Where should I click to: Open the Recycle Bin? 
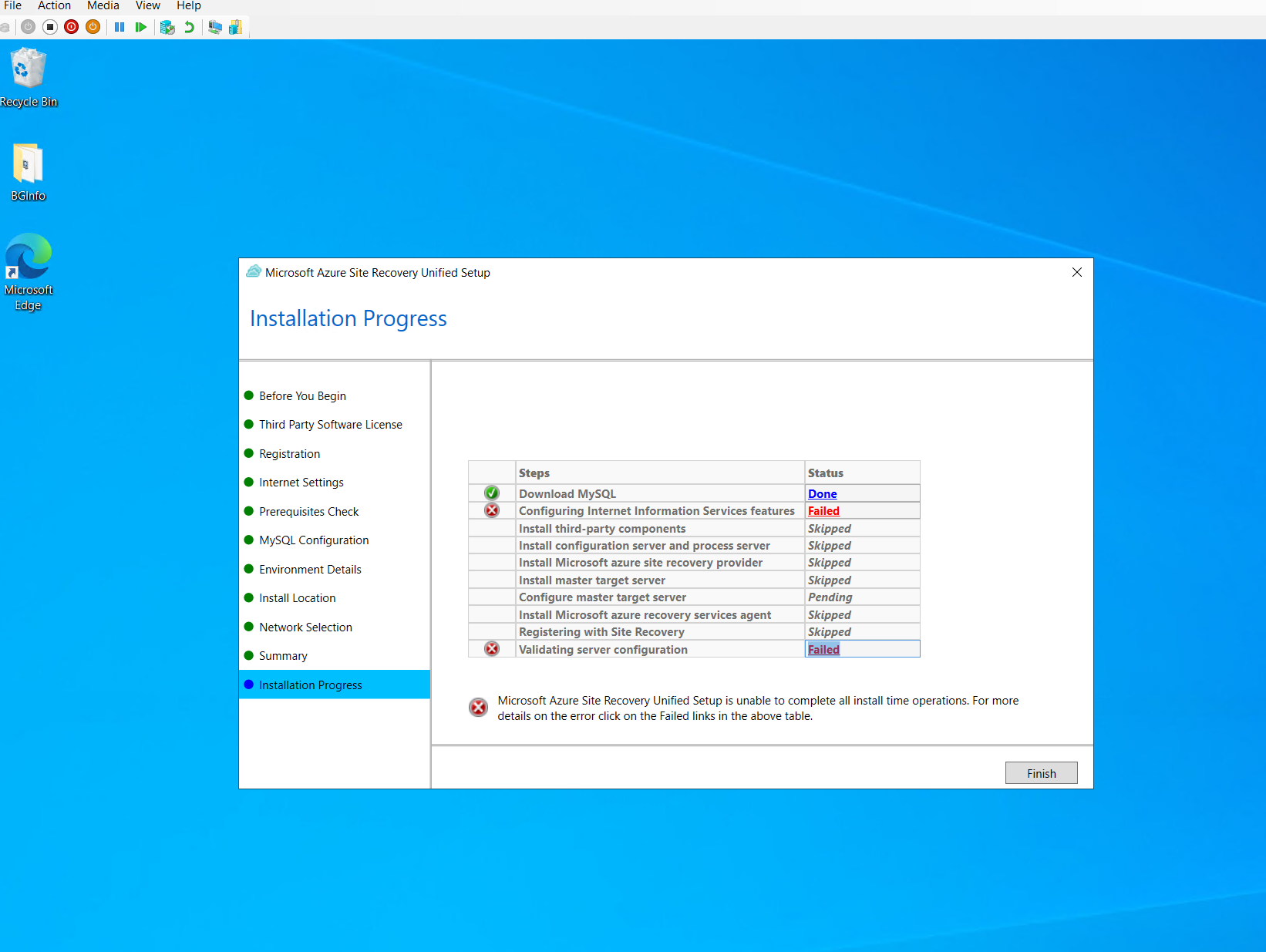click(29, 69)
